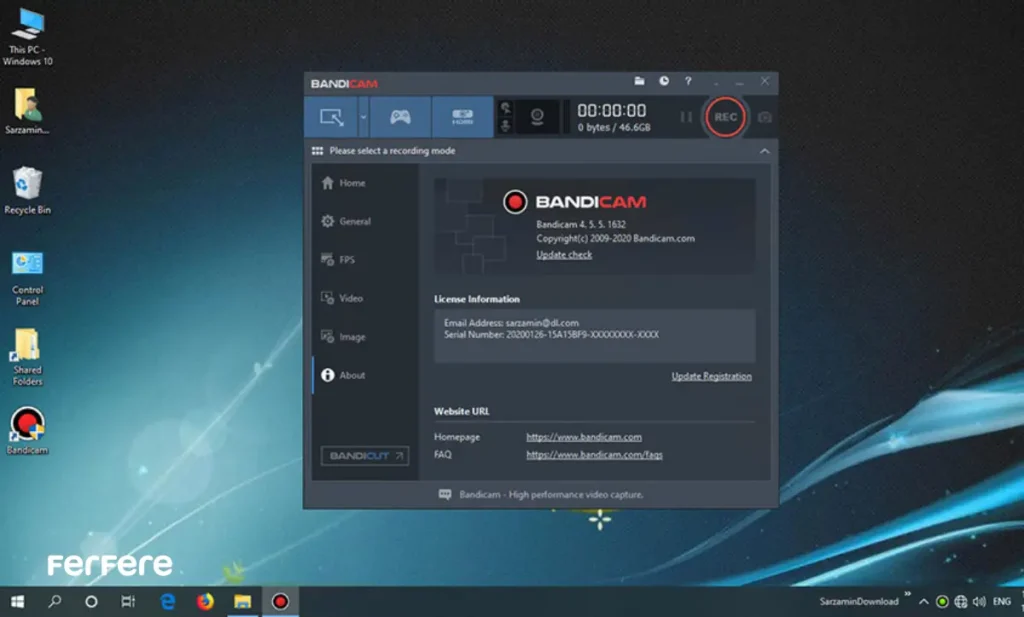Minimize Bandicam to the system tray

(x=716, y=82)
